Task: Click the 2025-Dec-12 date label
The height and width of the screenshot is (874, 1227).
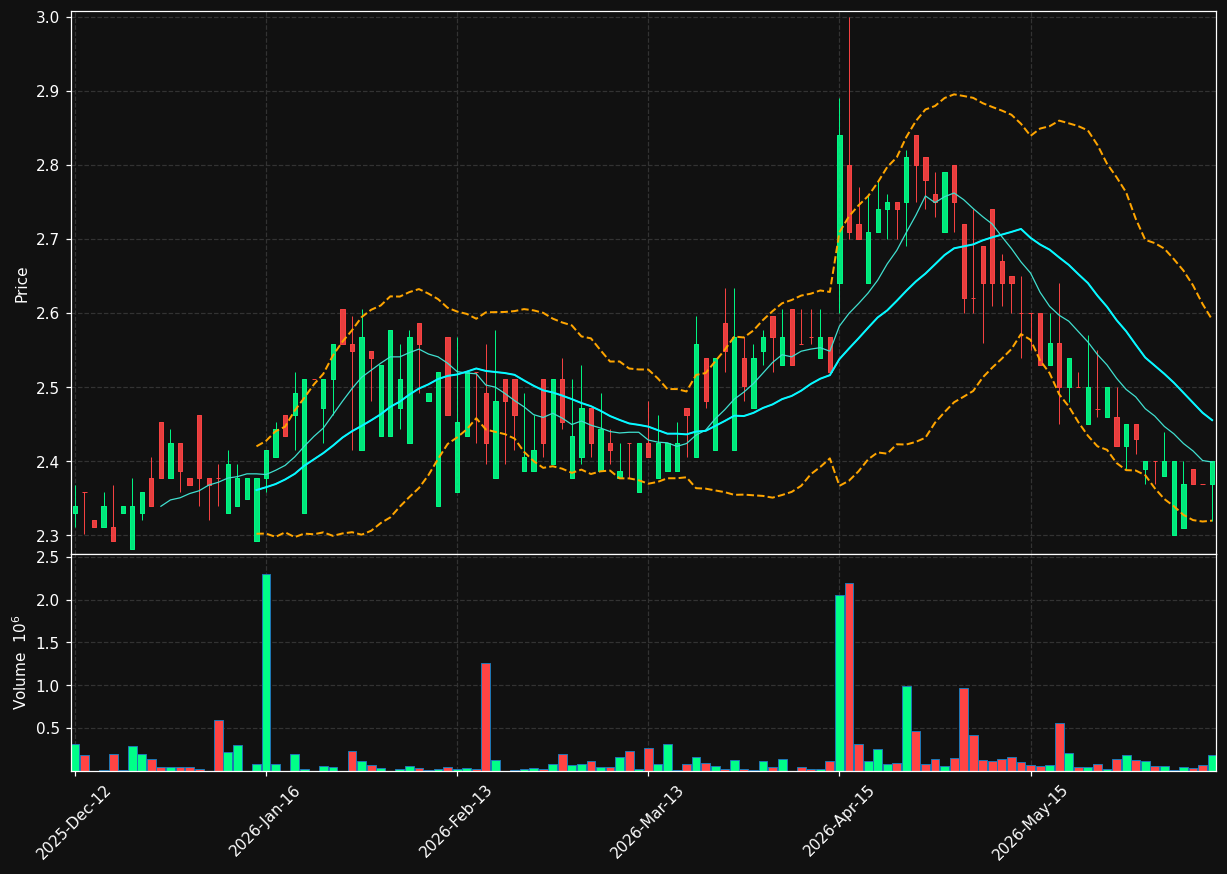Action: pos(73,822)
